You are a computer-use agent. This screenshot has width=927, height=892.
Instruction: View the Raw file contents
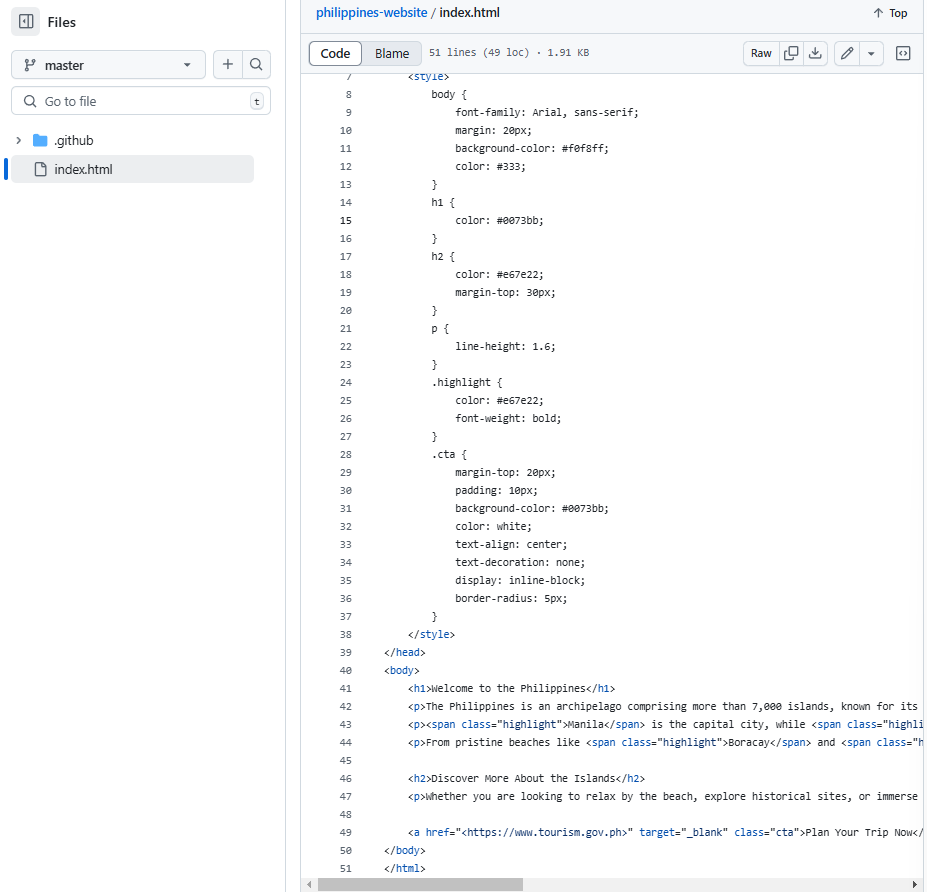760,53
